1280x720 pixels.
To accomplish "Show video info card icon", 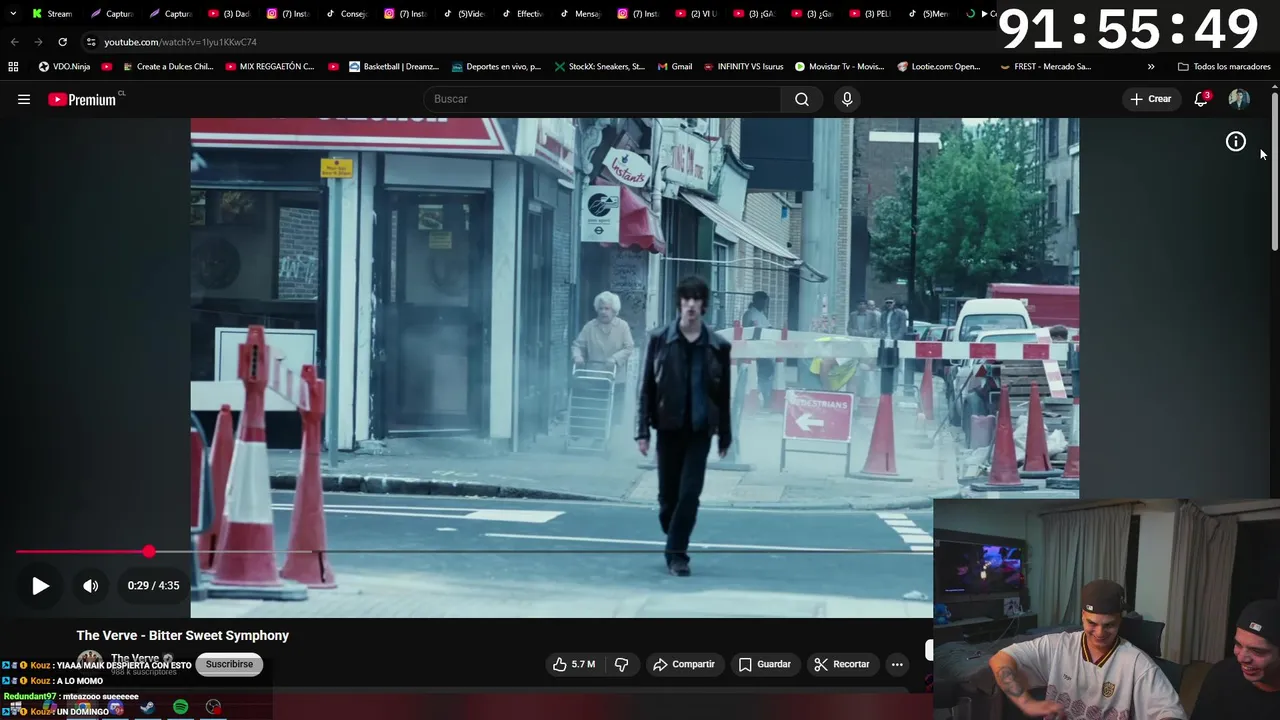I will pos(1236,142).
